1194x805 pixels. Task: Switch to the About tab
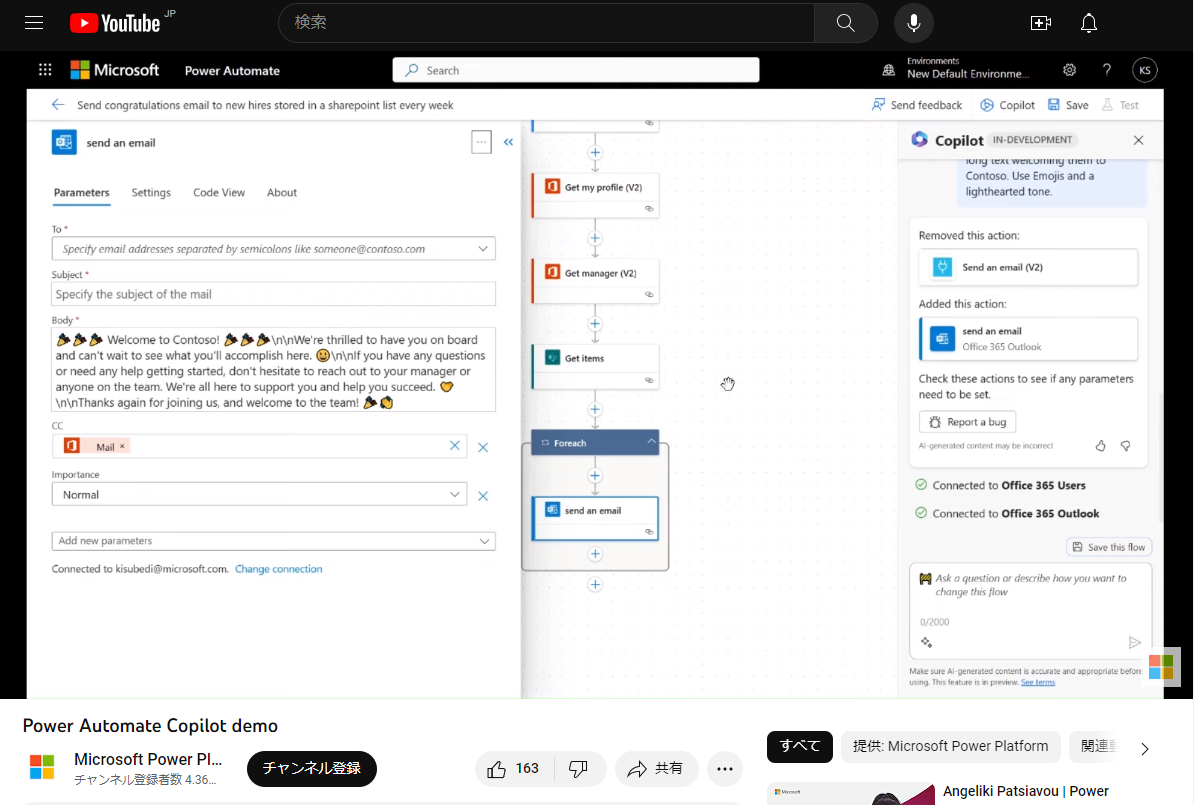point(282,193)
